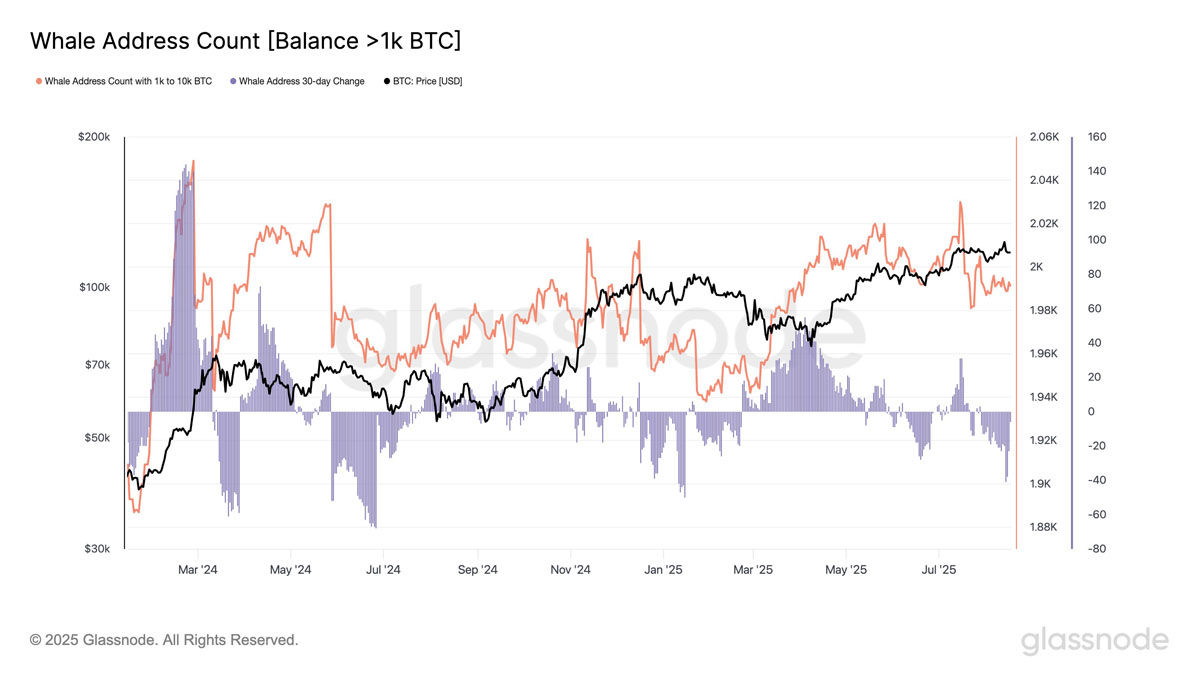
Task: Select the Jul '25 label on the time axis
Action: click(938, 570)
